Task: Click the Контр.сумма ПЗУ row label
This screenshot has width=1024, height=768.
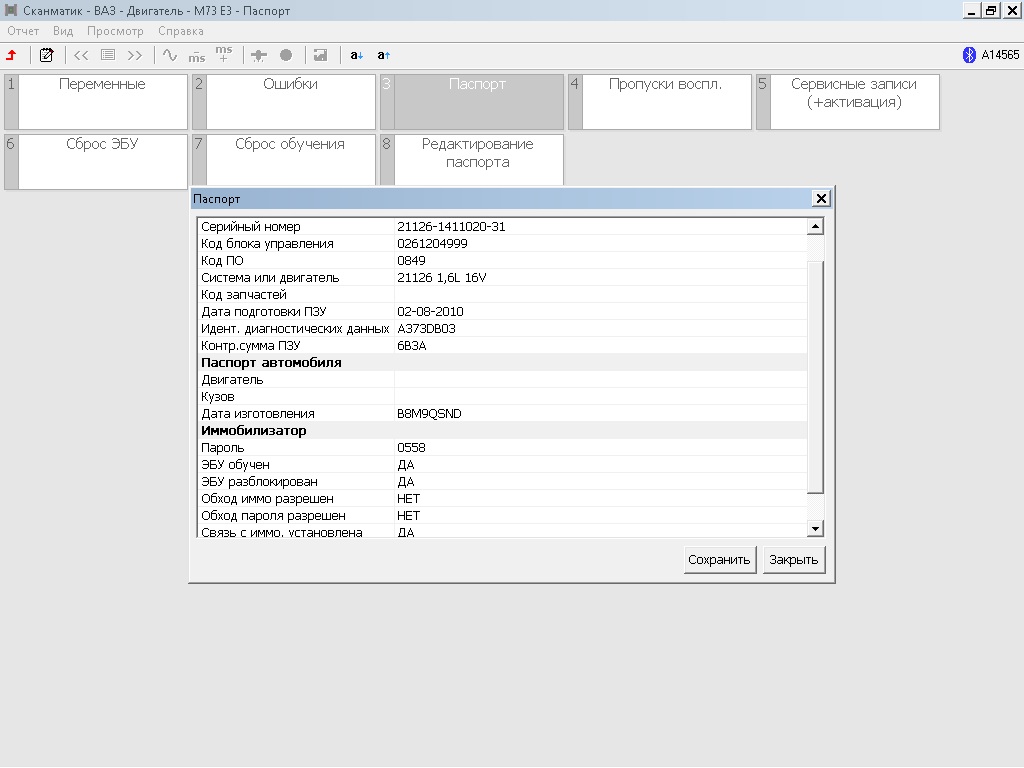Action: pos(251,345)
